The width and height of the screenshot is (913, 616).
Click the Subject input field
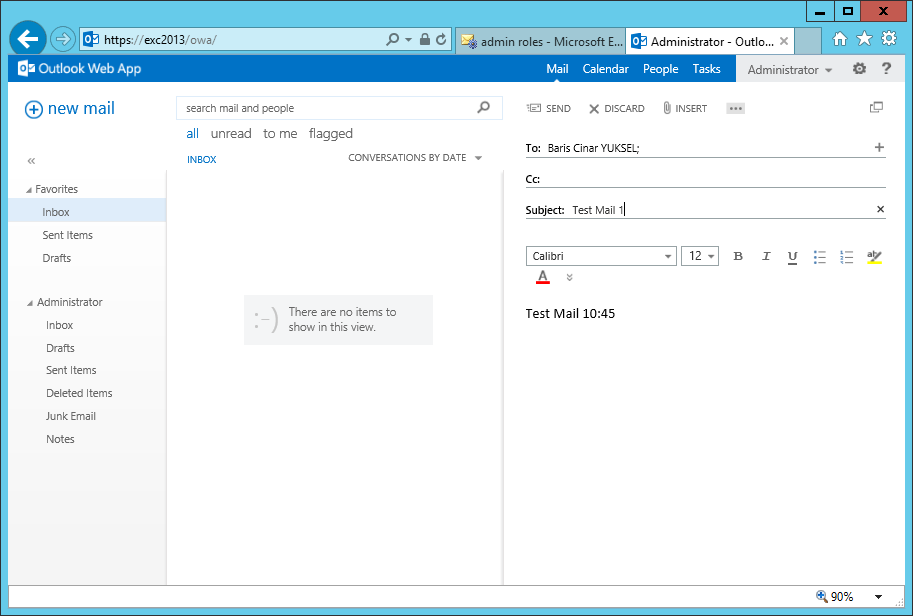point(720,210)
